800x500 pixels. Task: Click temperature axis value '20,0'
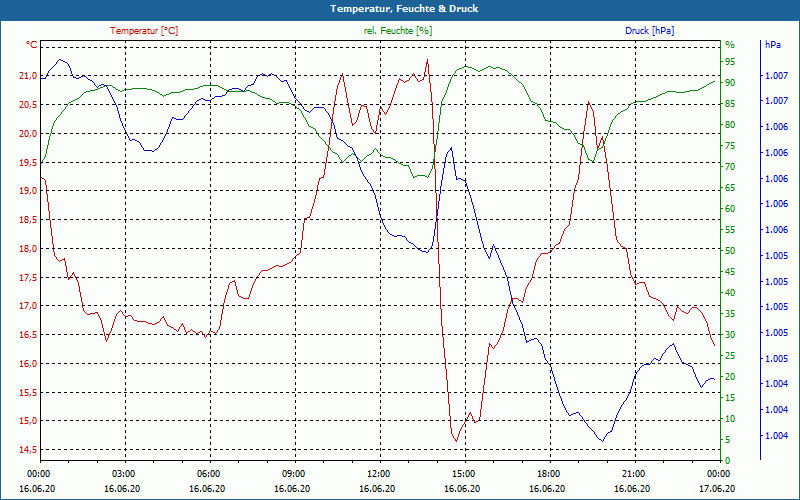pyautogui.click(x=29, y=134)
